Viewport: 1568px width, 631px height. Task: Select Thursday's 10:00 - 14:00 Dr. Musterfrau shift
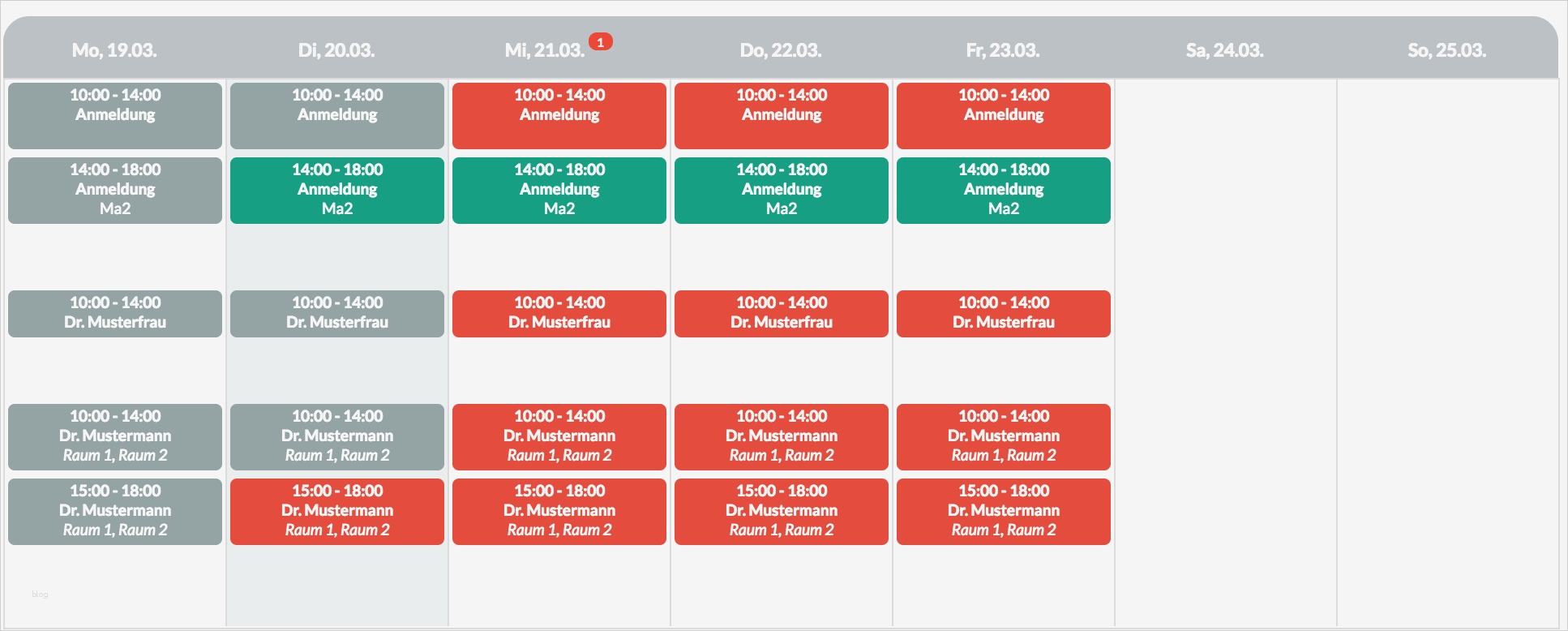click(x=782, y=313)
